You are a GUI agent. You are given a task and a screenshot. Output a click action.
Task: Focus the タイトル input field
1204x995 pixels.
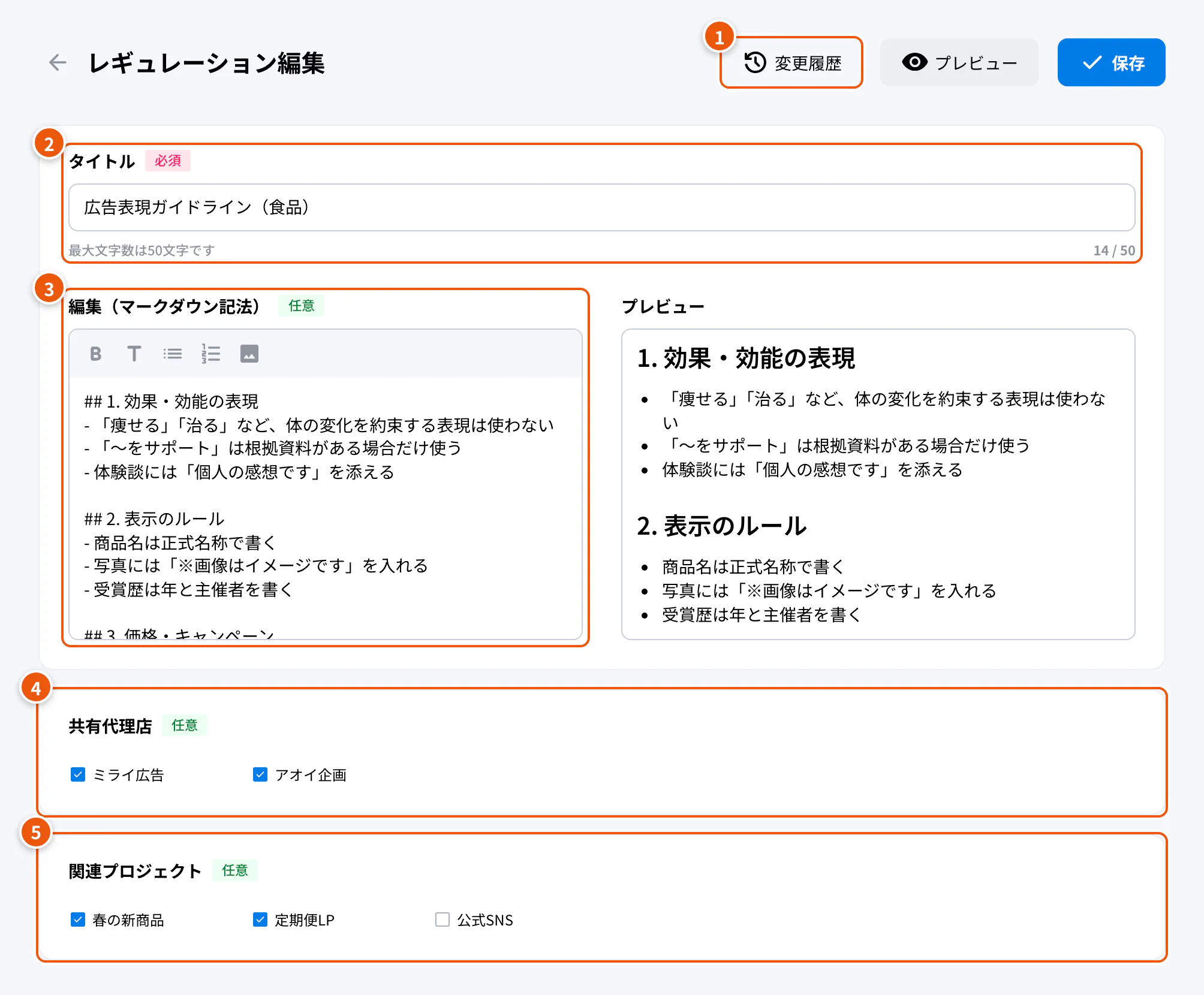click(x=601, y=207)
